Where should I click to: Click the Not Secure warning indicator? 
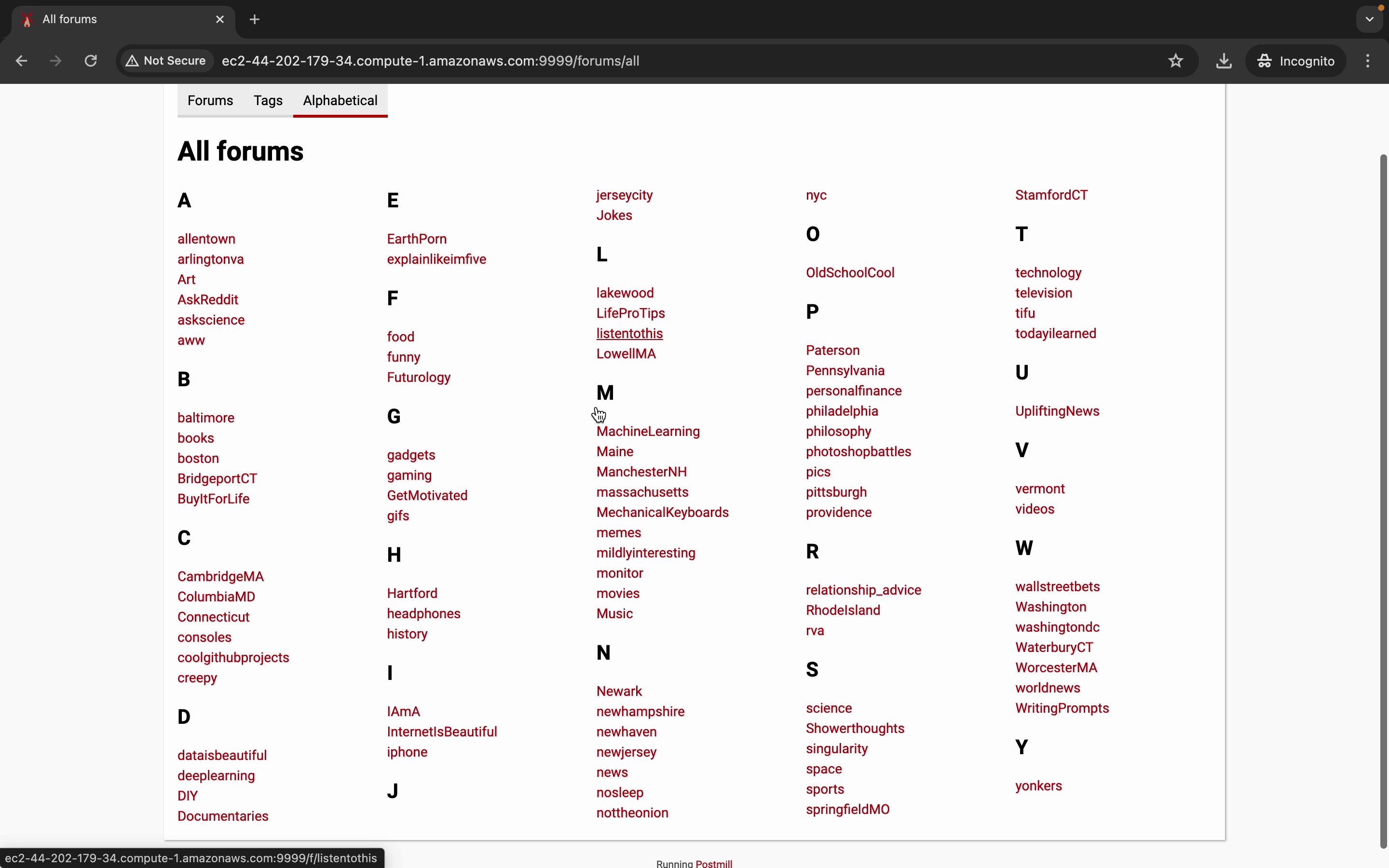(167, 61)
